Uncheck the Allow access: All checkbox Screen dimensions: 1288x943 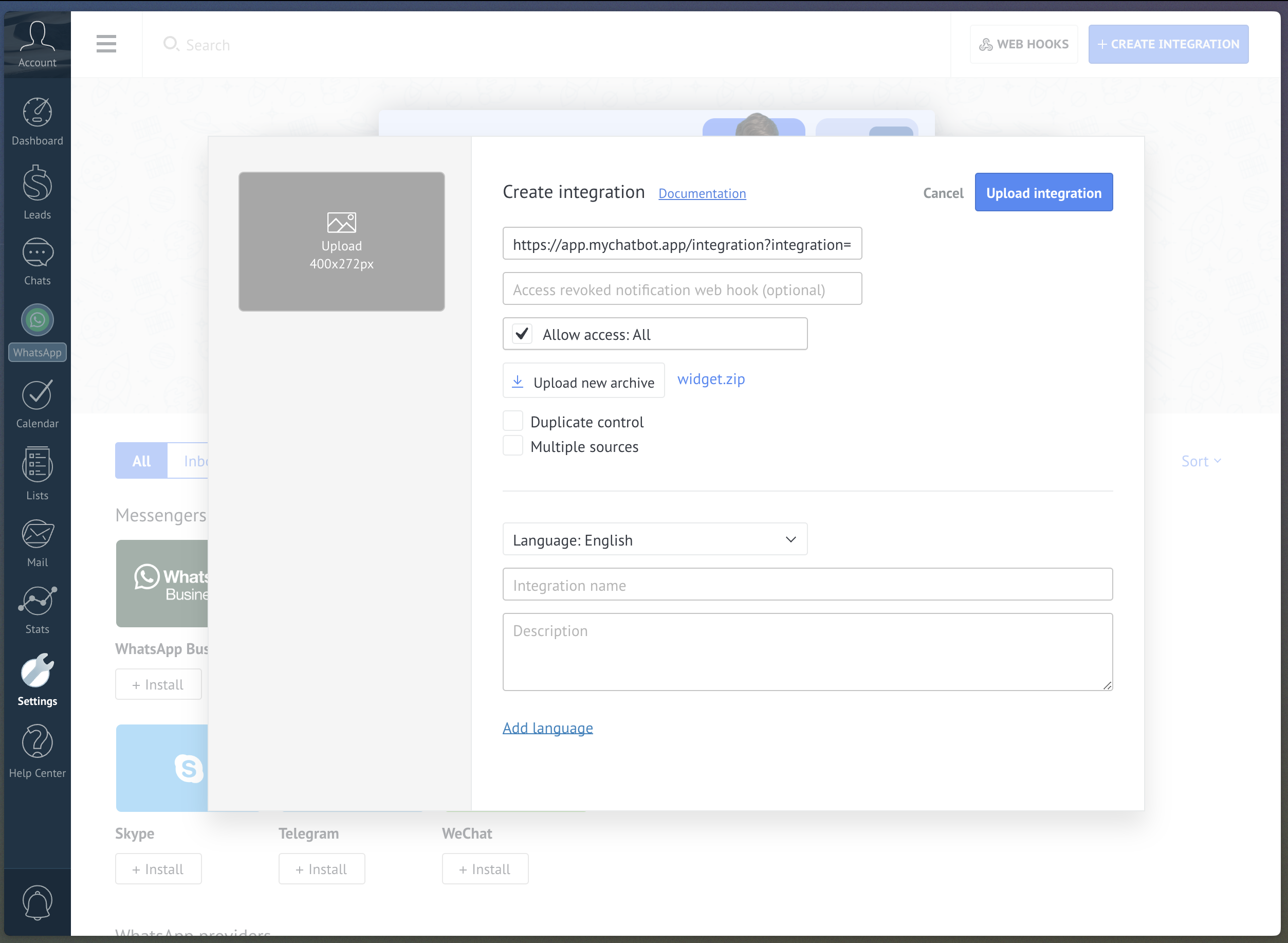[522, 334]
